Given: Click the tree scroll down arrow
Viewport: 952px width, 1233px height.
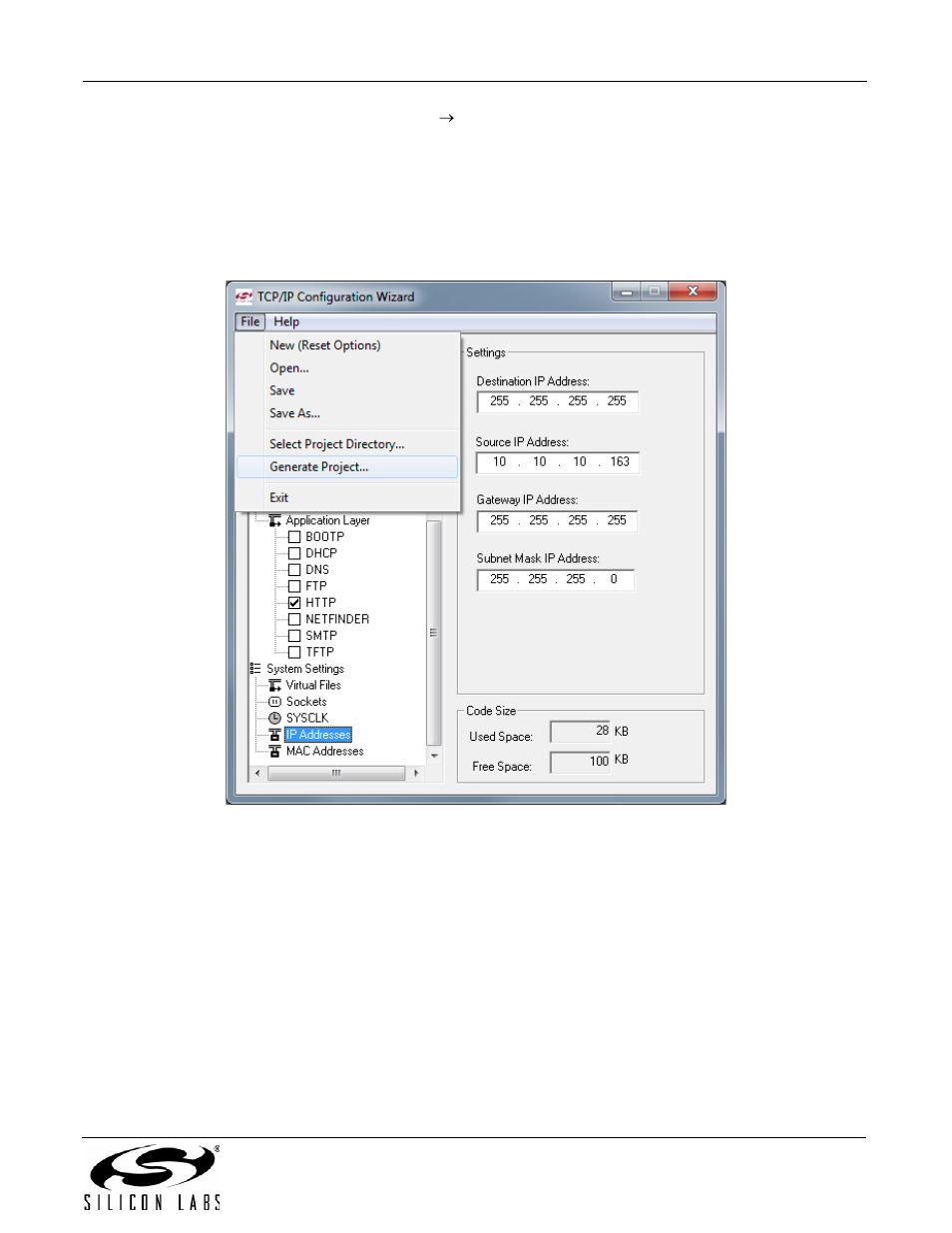Looking at the screenshot, I should tap(433, 756).
